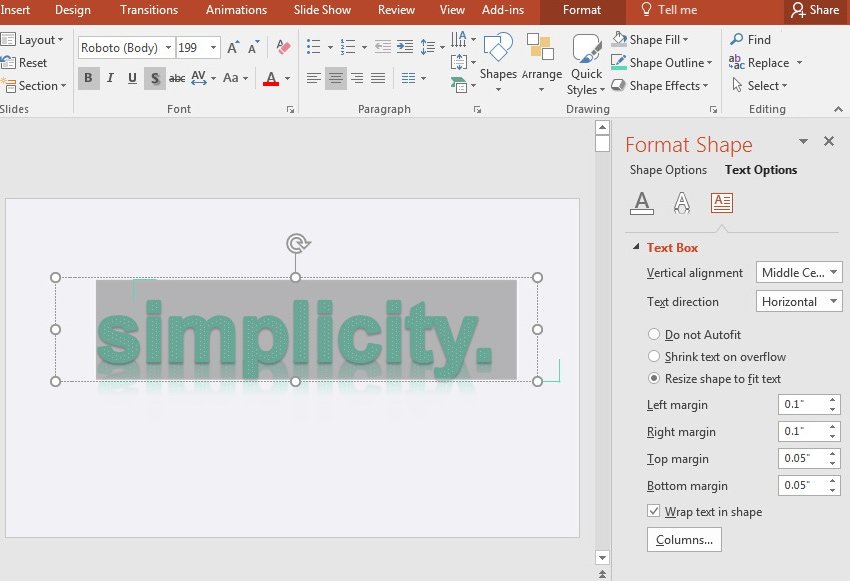Collapse the Text Box section
The image size is (850, 581).
click(x=636, y=247)
